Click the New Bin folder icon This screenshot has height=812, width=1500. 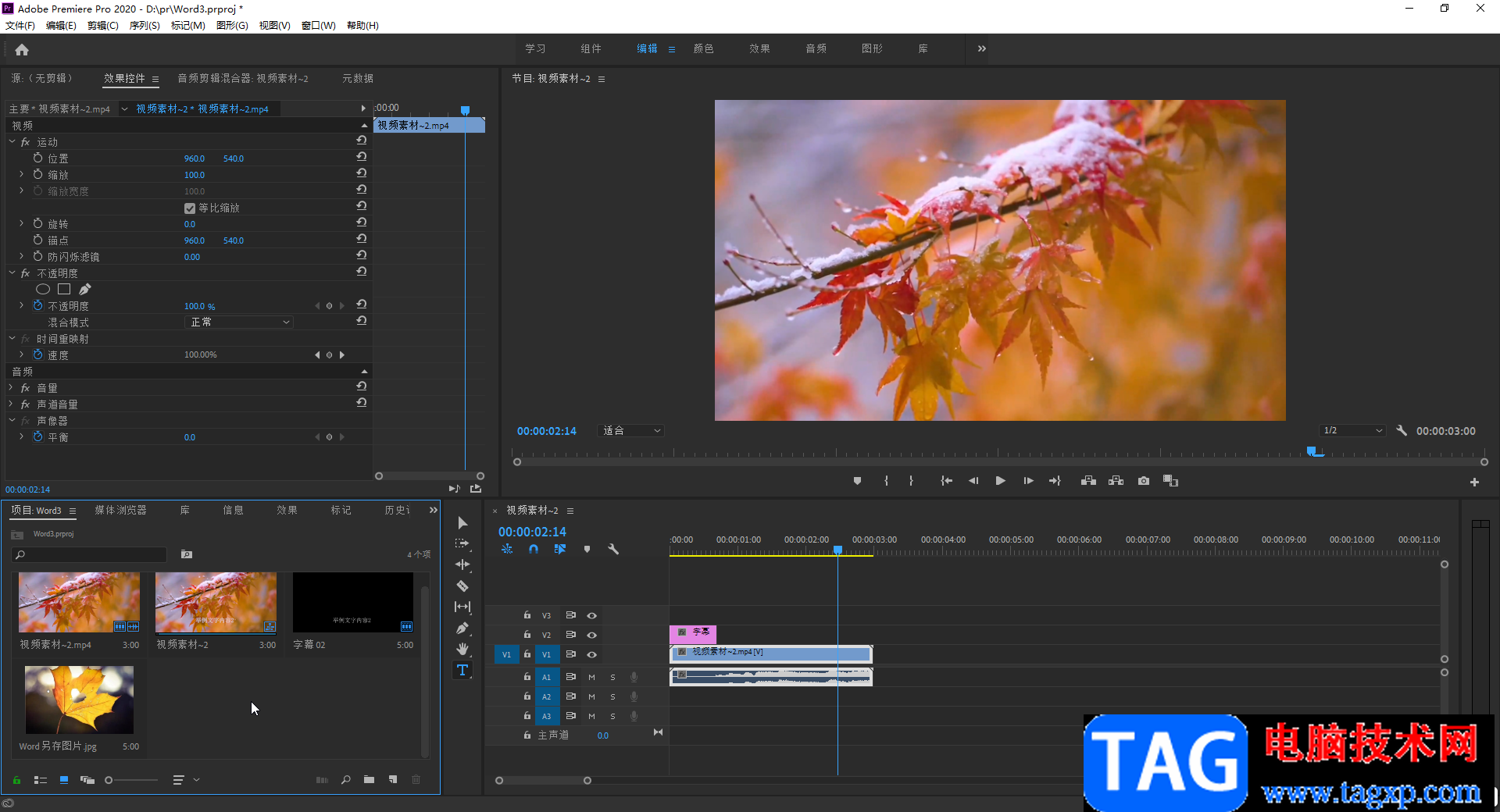click(369, 779)
